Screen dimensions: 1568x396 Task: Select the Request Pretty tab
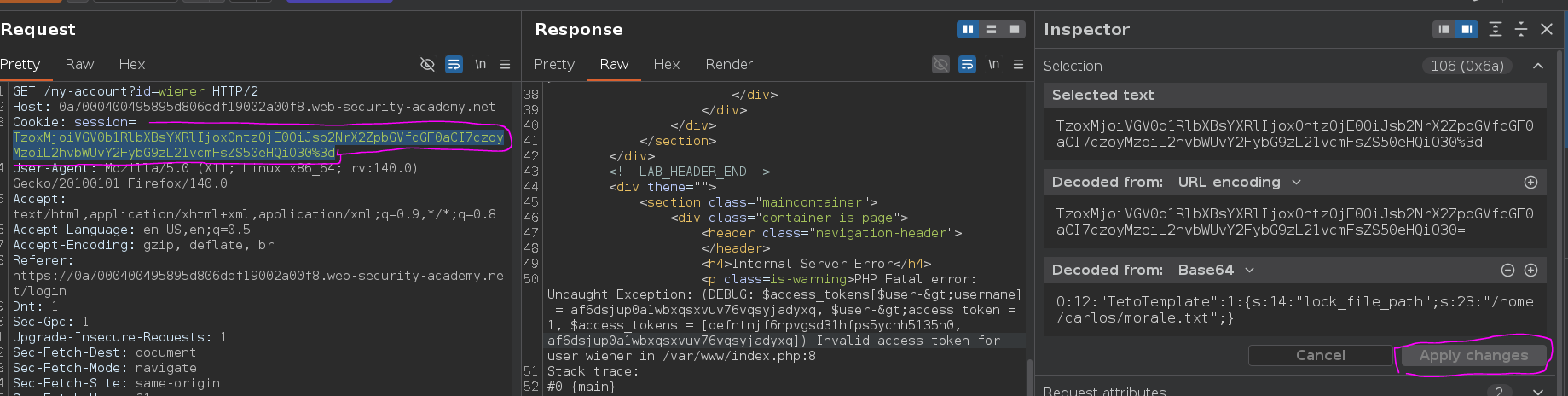20,64
